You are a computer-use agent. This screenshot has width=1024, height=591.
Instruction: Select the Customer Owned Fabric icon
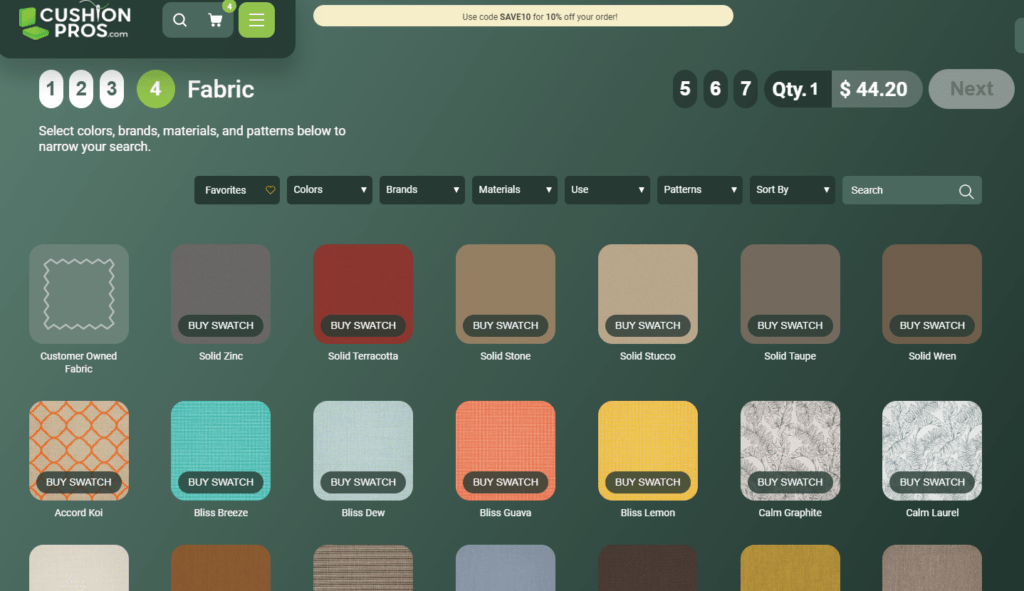coord(79,294)
